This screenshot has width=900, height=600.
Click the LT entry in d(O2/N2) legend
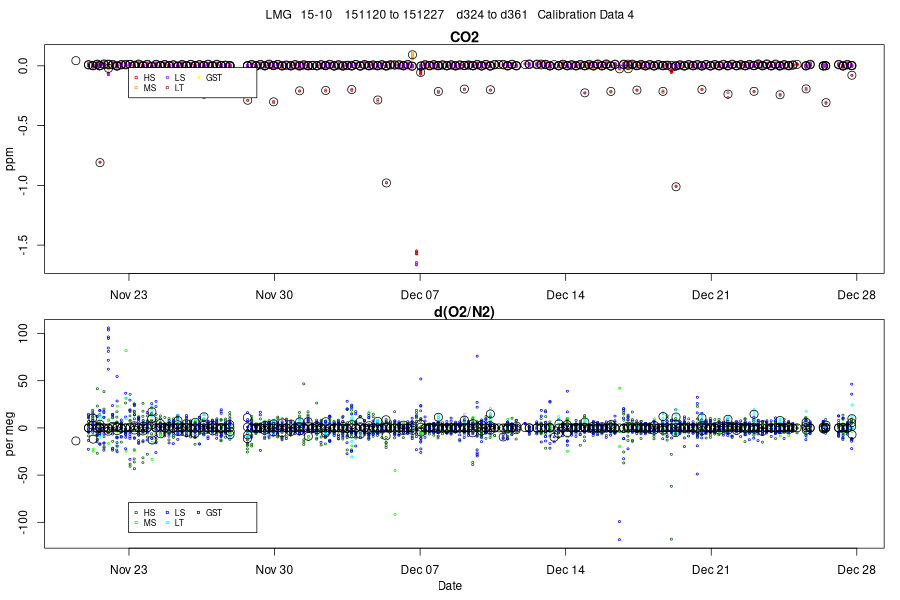(174, 523)
